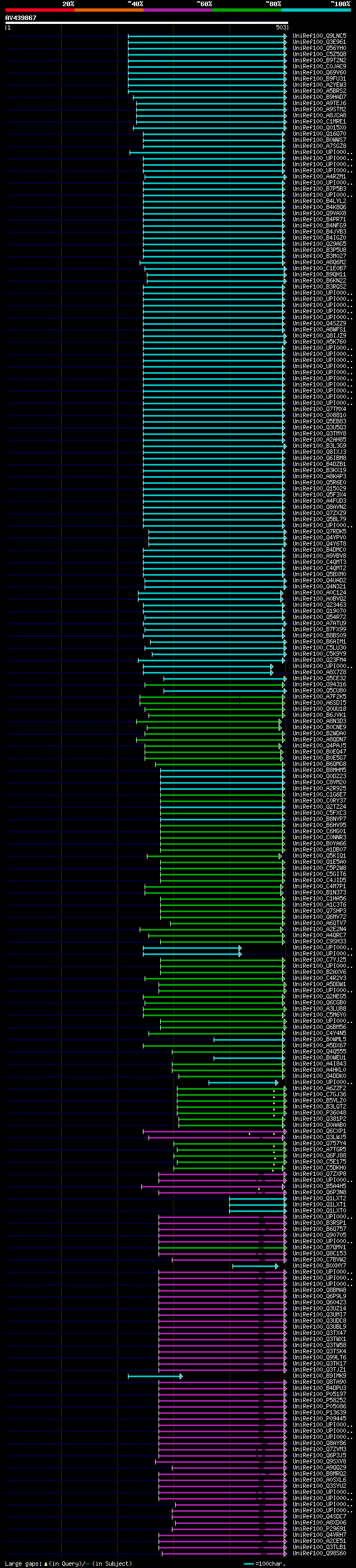
Task: Select the UniRef100_A7SGZ8 label
Action: point(319,146)
